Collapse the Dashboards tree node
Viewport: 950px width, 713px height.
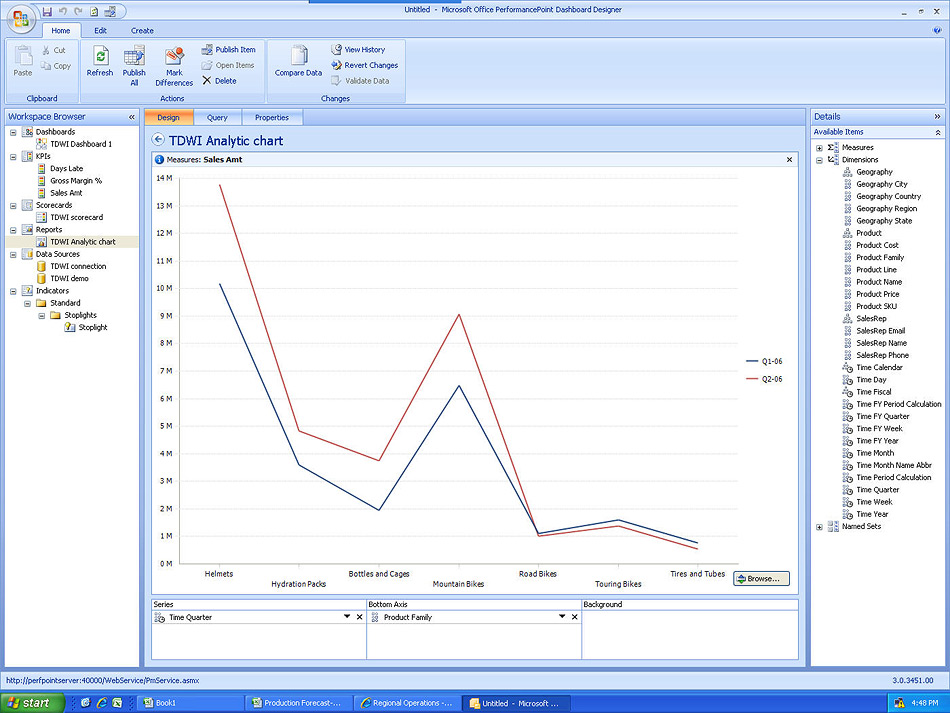[13, 132]
